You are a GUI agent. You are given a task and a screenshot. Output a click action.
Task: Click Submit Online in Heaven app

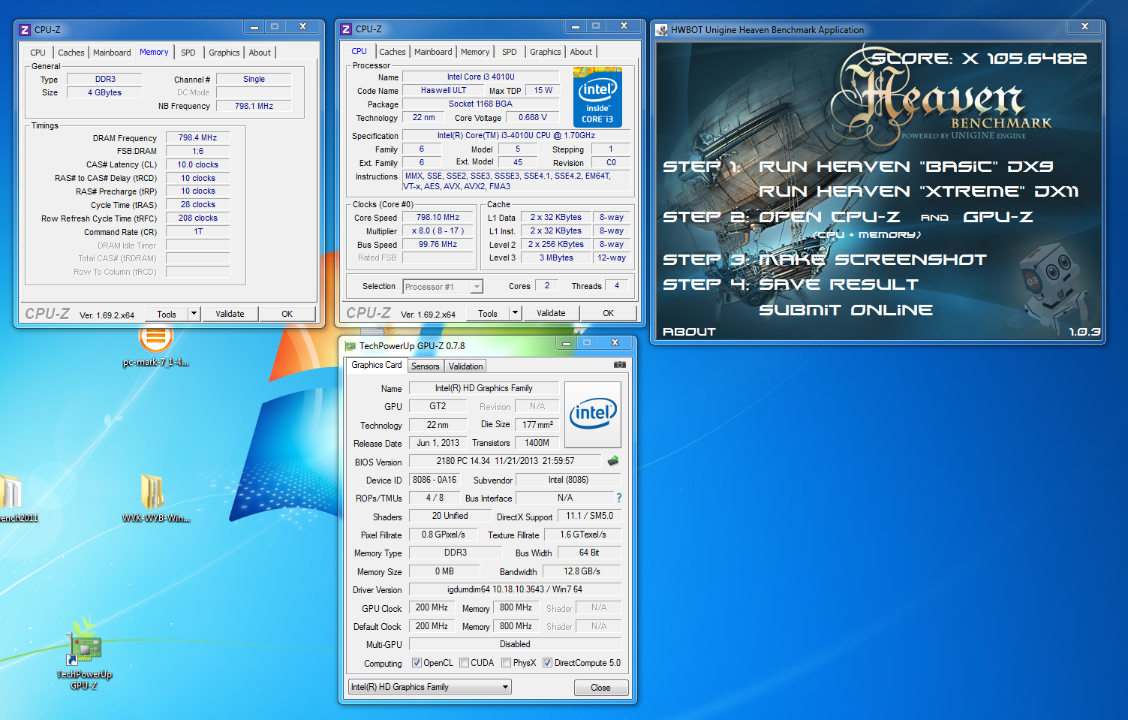click(846, 310)
